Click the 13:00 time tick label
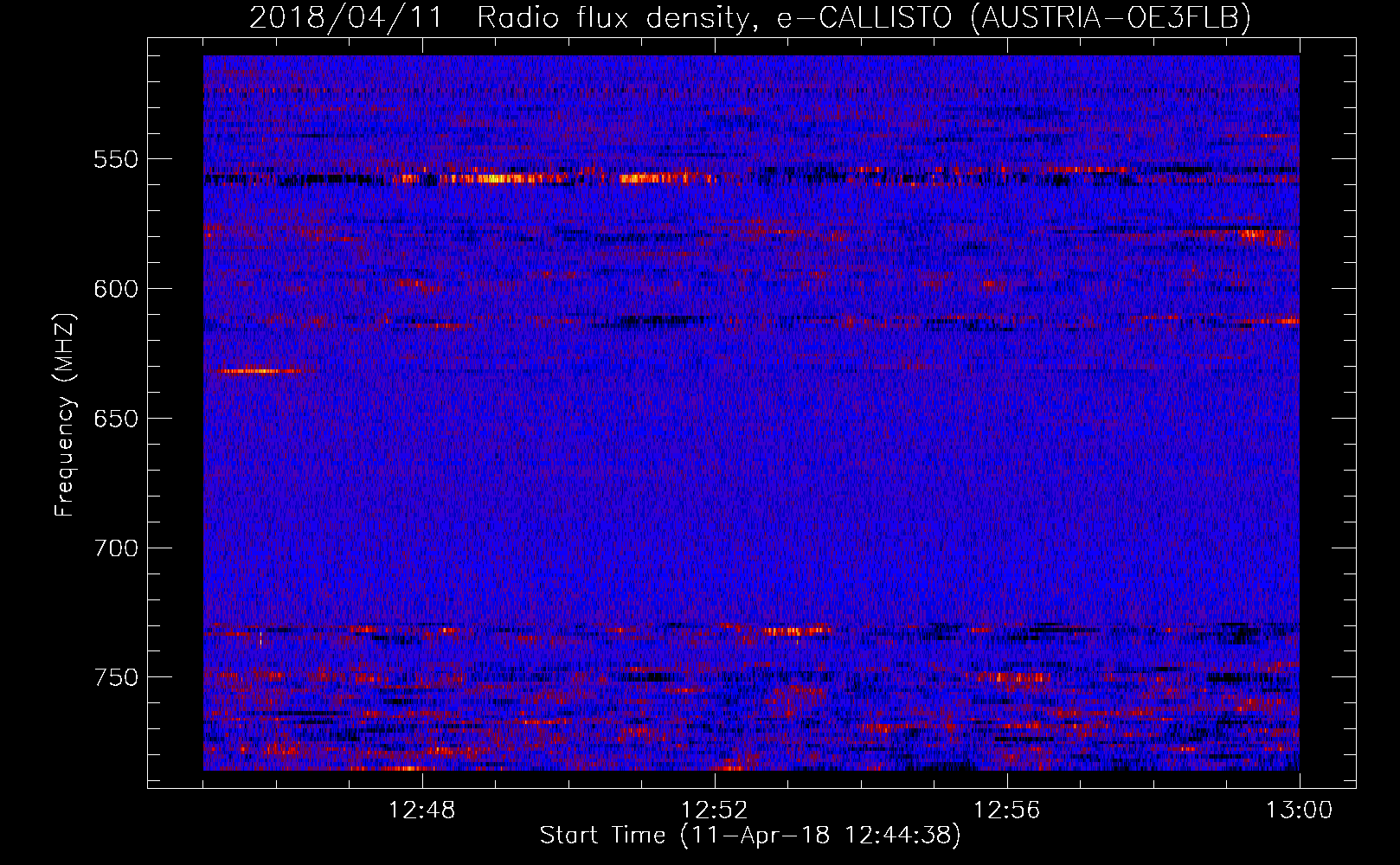Viewport: 1400px width, 865px height. pyautogui.click(x=1300, y=811)
